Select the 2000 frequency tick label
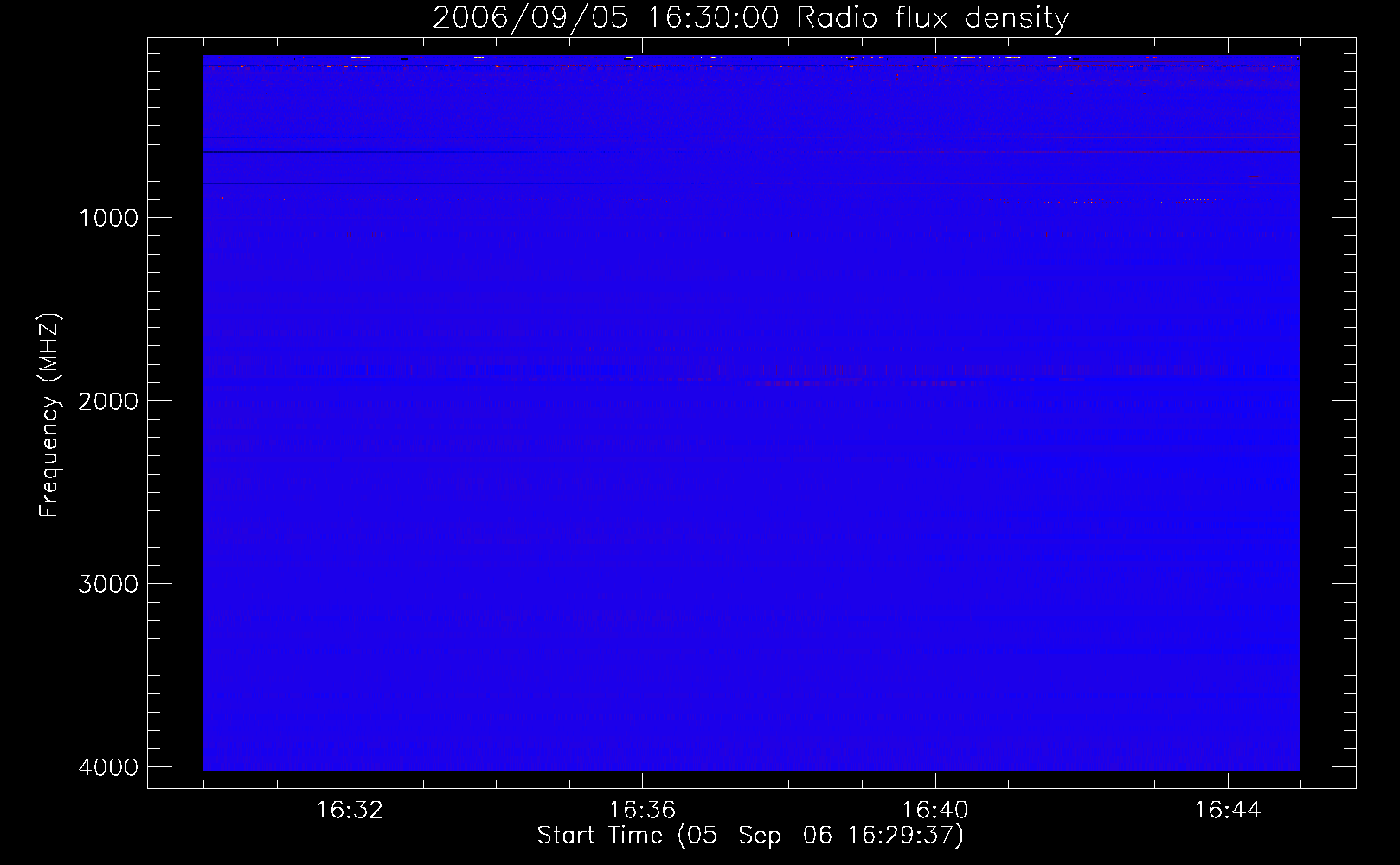Viewport: 1400px width, 865px height. [108, 401]
